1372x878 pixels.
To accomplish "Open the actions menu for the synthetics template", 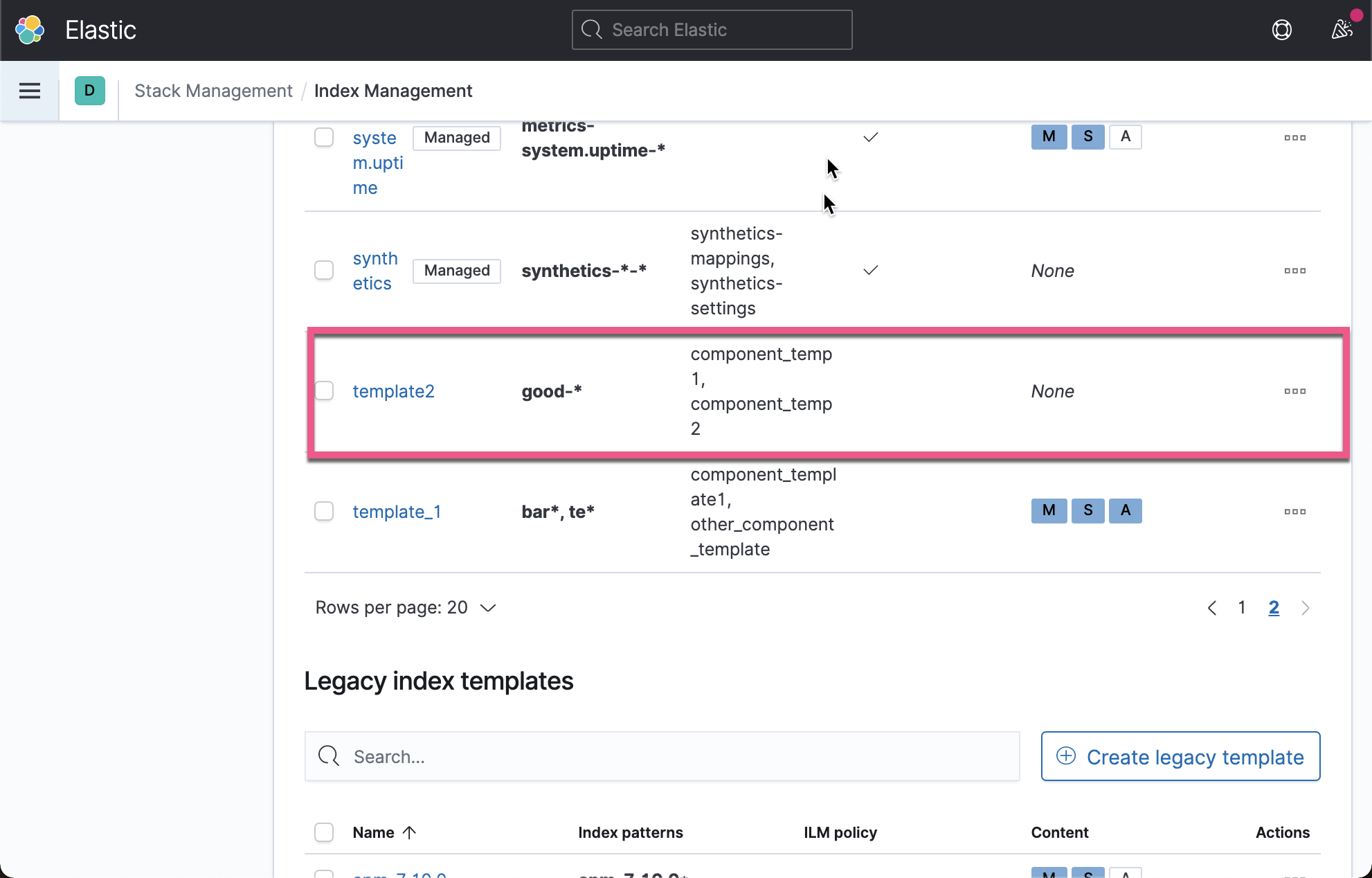I will point(1294,271).
